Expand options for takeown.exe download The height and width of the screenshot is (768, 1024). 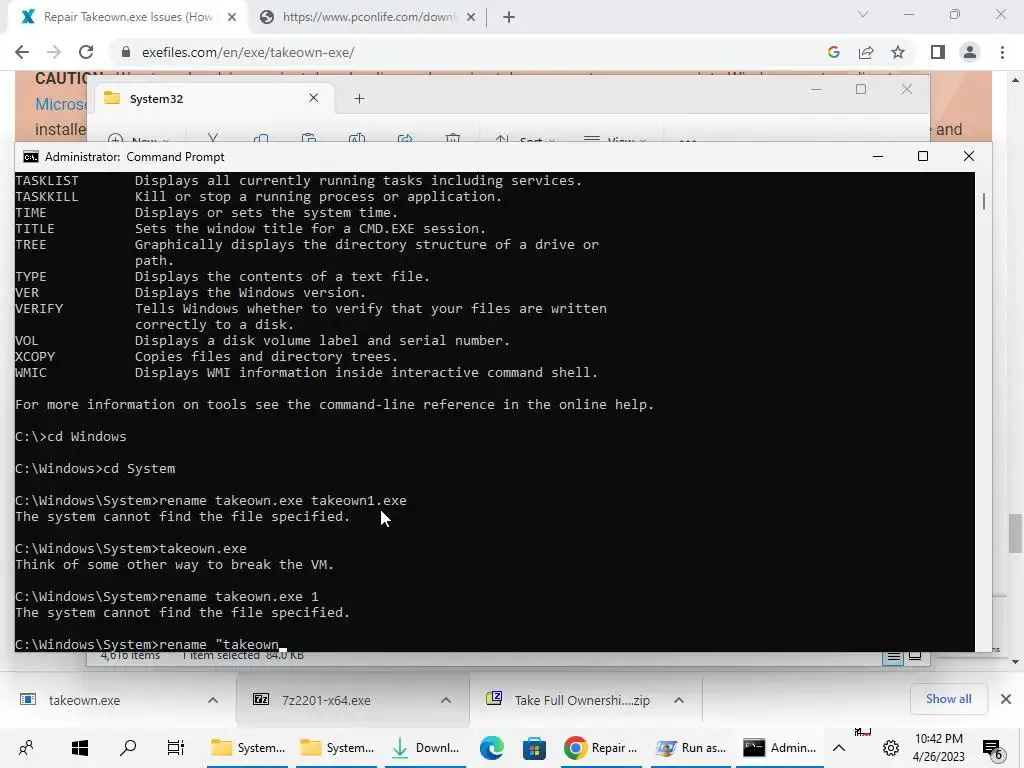(213, 700)
